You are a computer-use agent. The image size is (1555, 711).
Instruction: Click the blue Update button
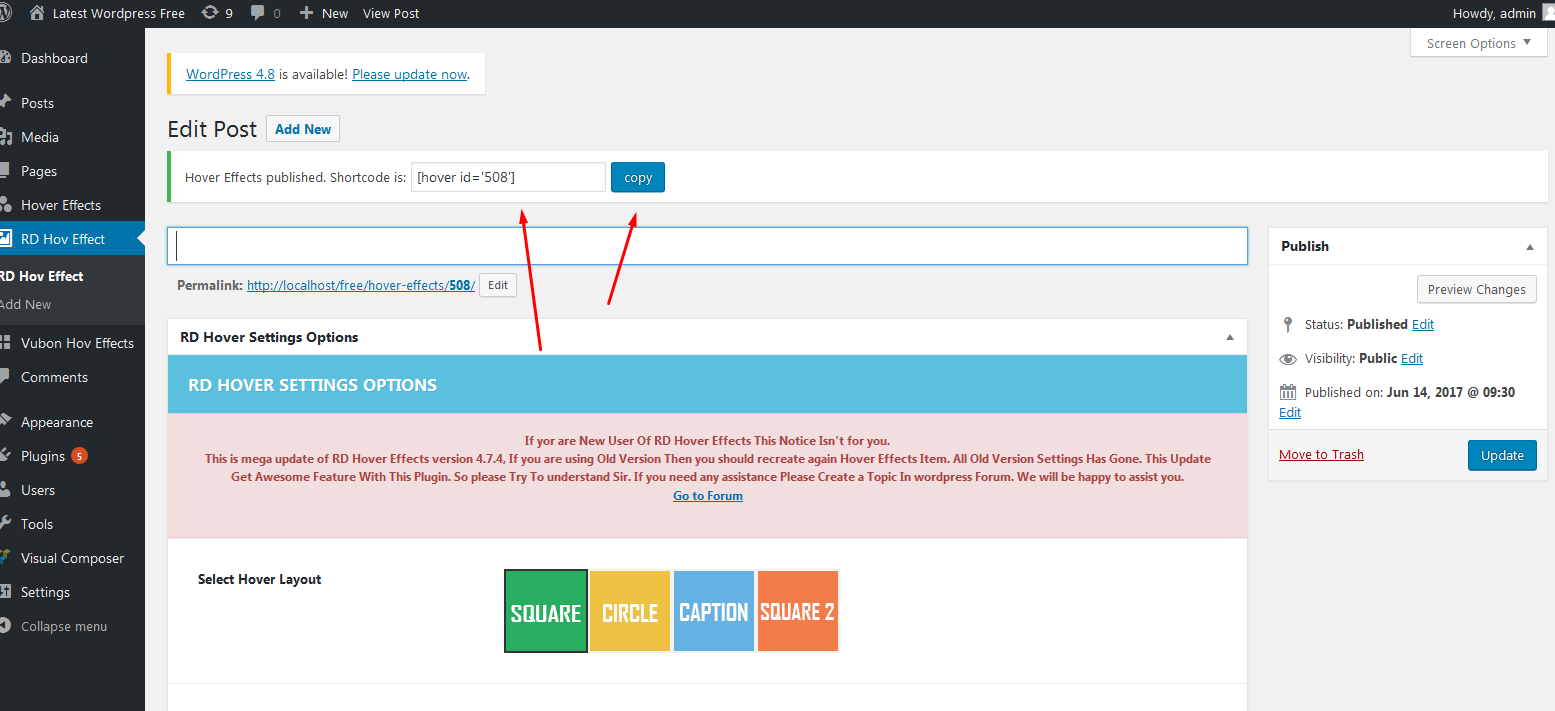pos(1502,455)
